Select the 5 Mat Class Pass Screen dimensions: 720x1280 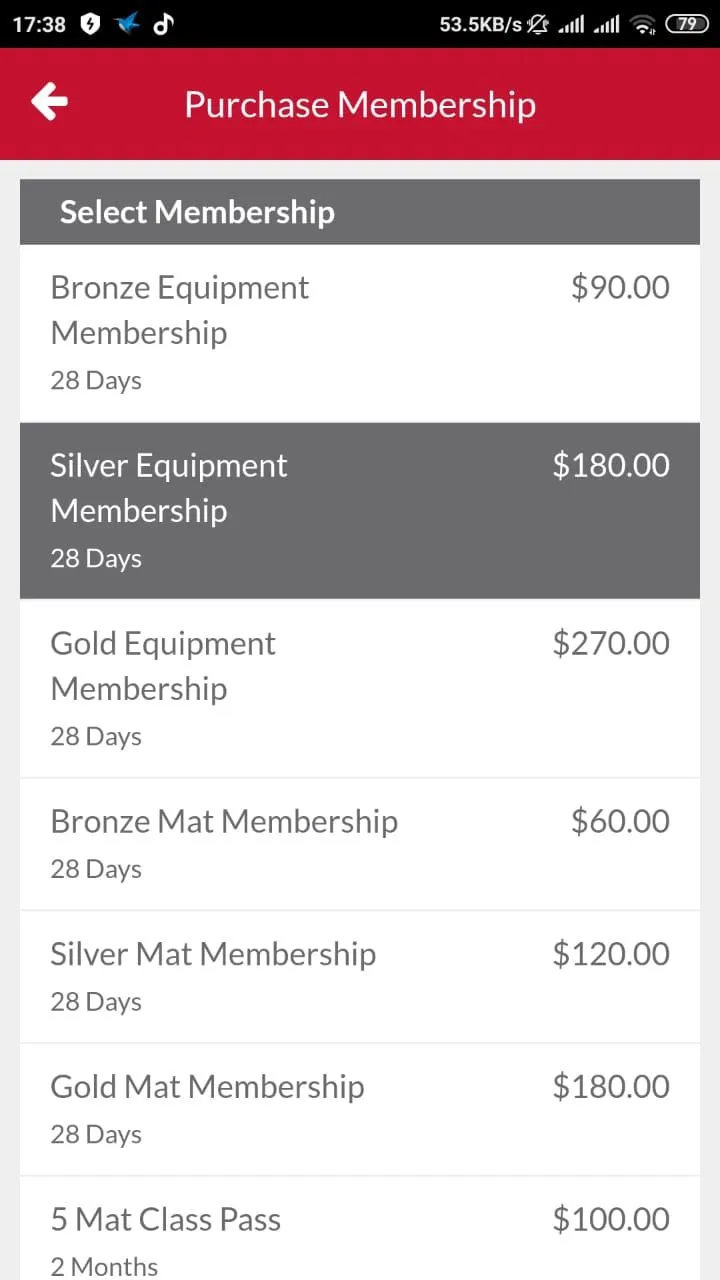pos(360,1229)
